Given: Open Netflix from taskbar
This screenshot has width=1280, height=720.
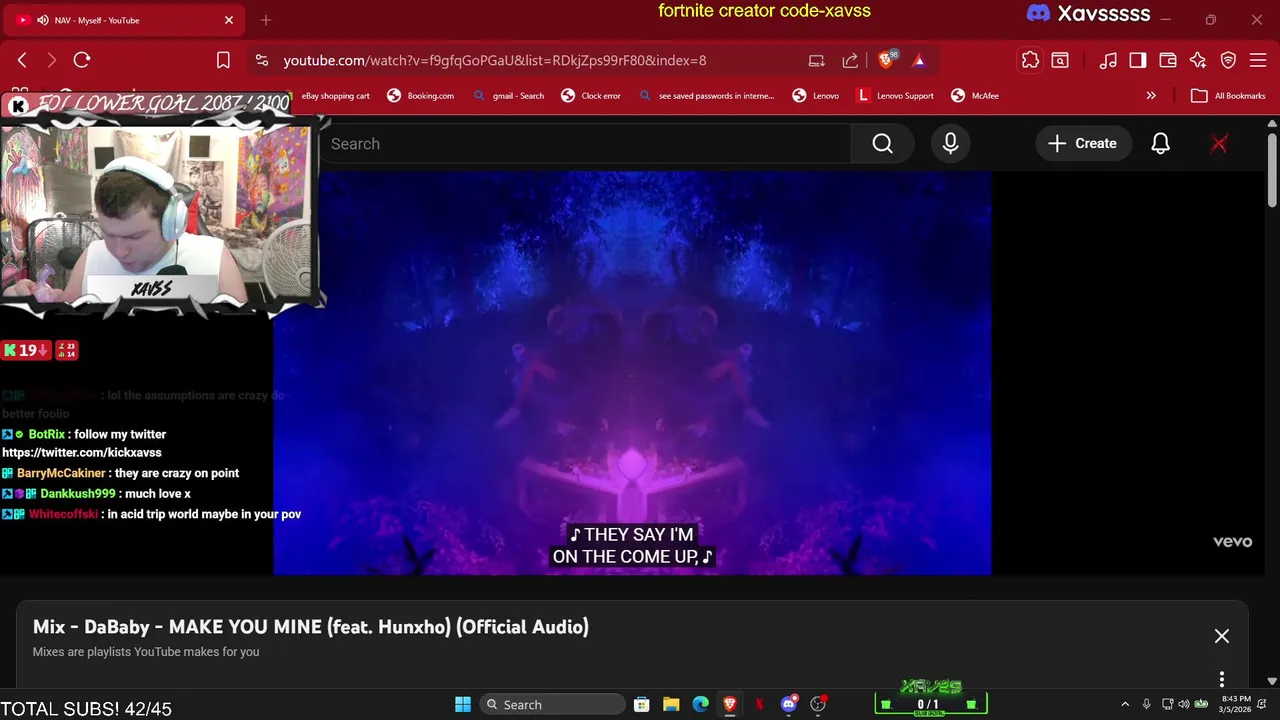Looking at the screenshot, I should coord(759,704).
